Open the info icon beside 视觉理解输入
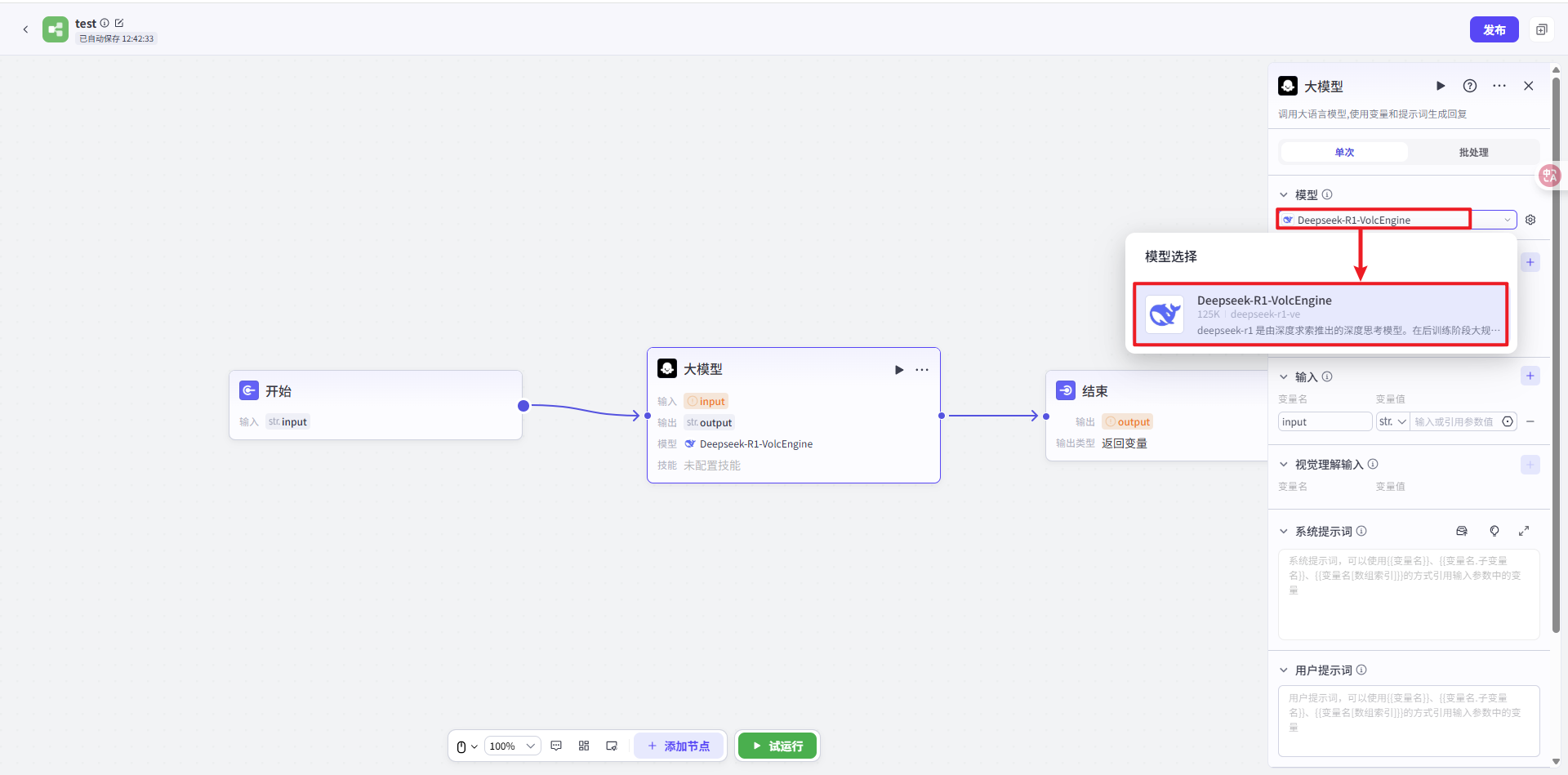The width and height of the screenshot is (1568, 775). pyautogui.click(x=1373, y=464)
